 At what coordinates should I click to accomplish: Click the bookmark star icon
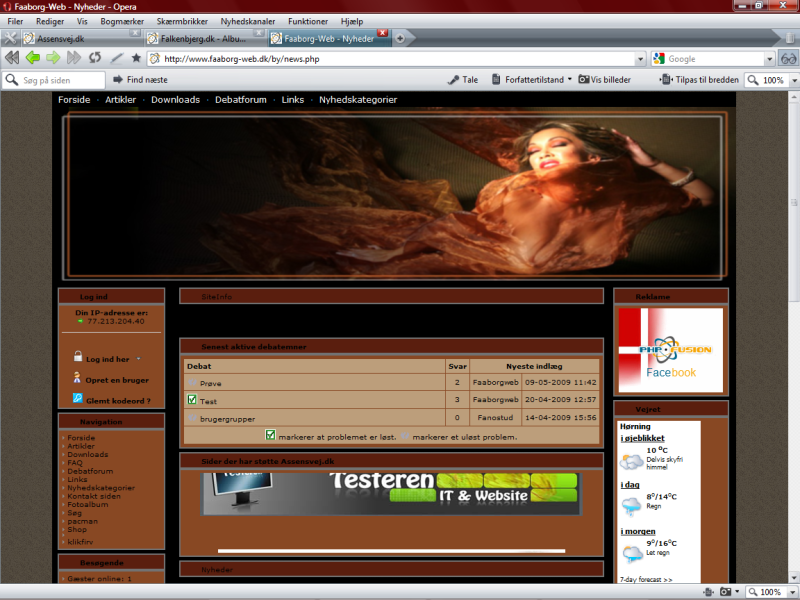pyautogui.click(x=136, y=58)
